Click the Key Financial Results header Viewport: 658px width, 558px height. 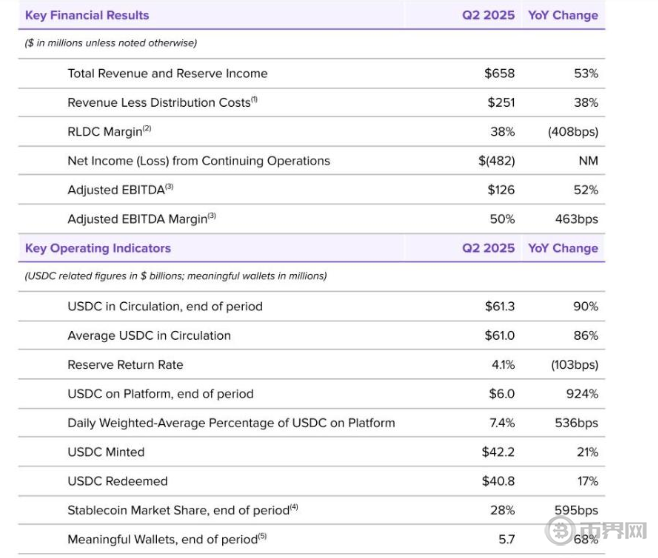tap(87, 15)
